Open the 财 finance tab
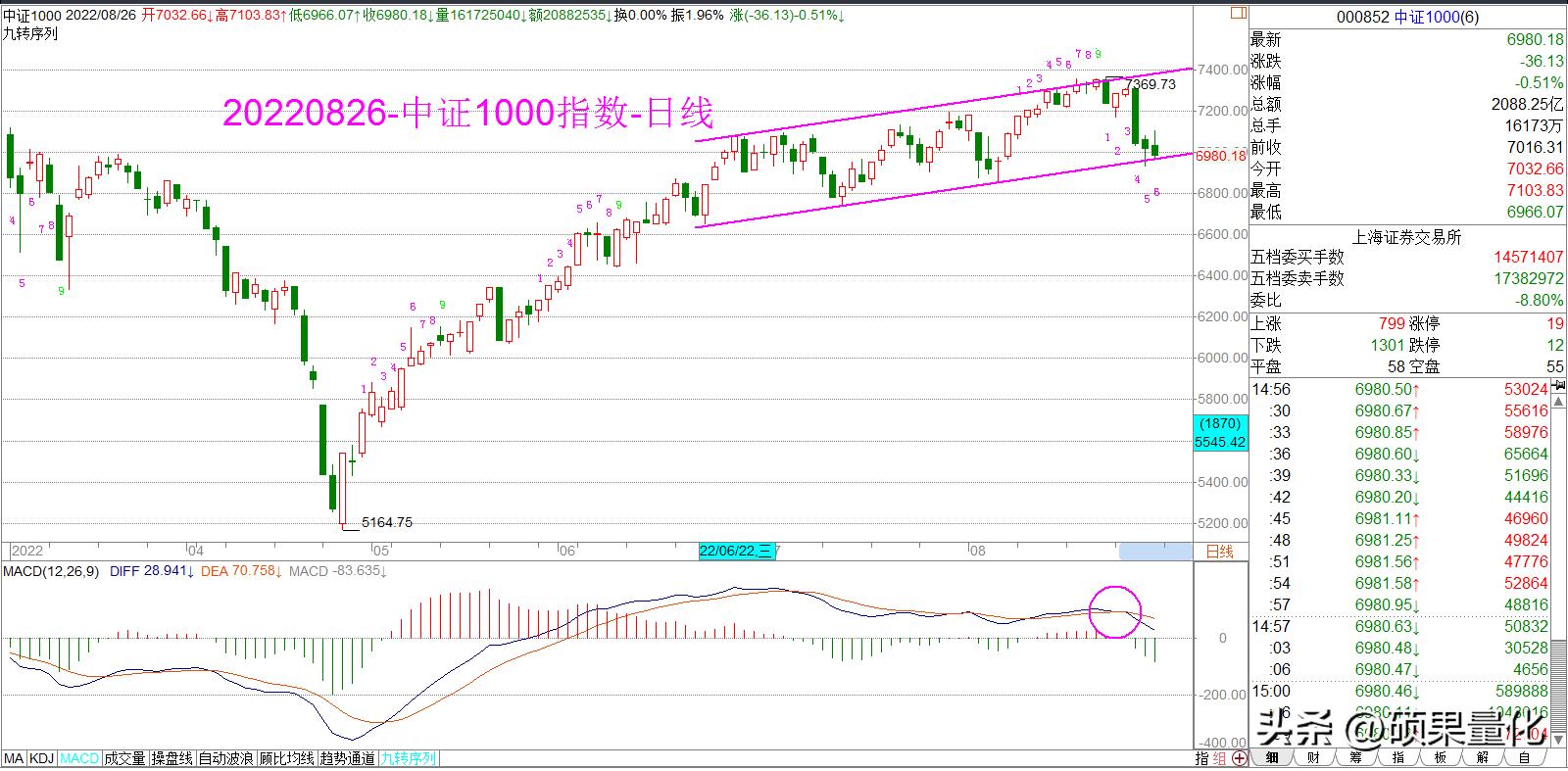Screen dimensions: 1568x771 coord(1313,757)
